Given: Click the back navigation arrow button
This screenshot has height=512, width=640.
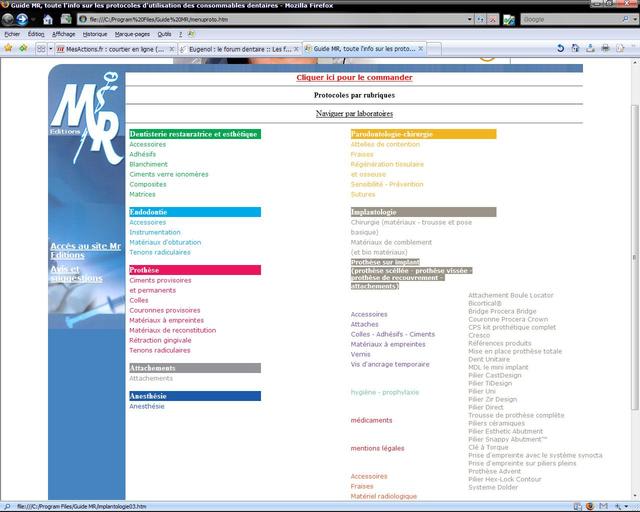Looking at the screenshot, I should (x=9, y=19).
